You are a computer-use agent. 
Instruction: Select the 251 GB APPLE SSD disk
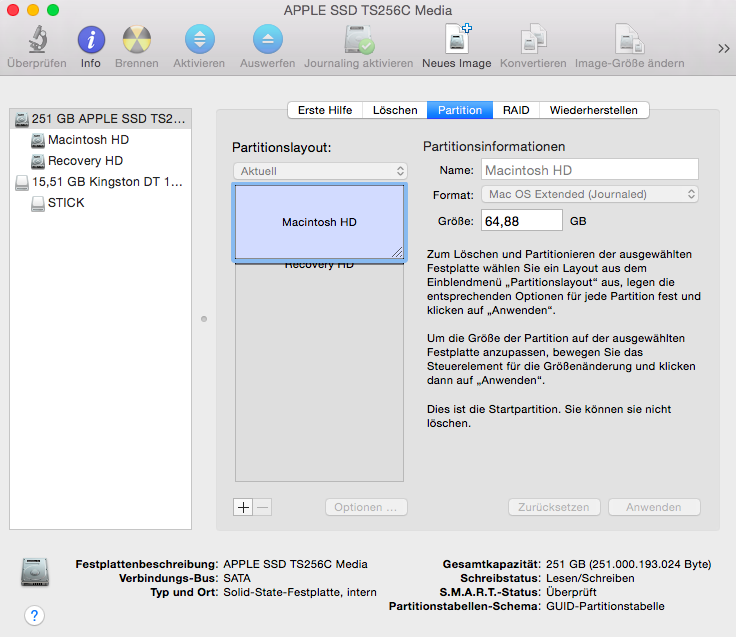pyautogui.click(x=100, y=119)
